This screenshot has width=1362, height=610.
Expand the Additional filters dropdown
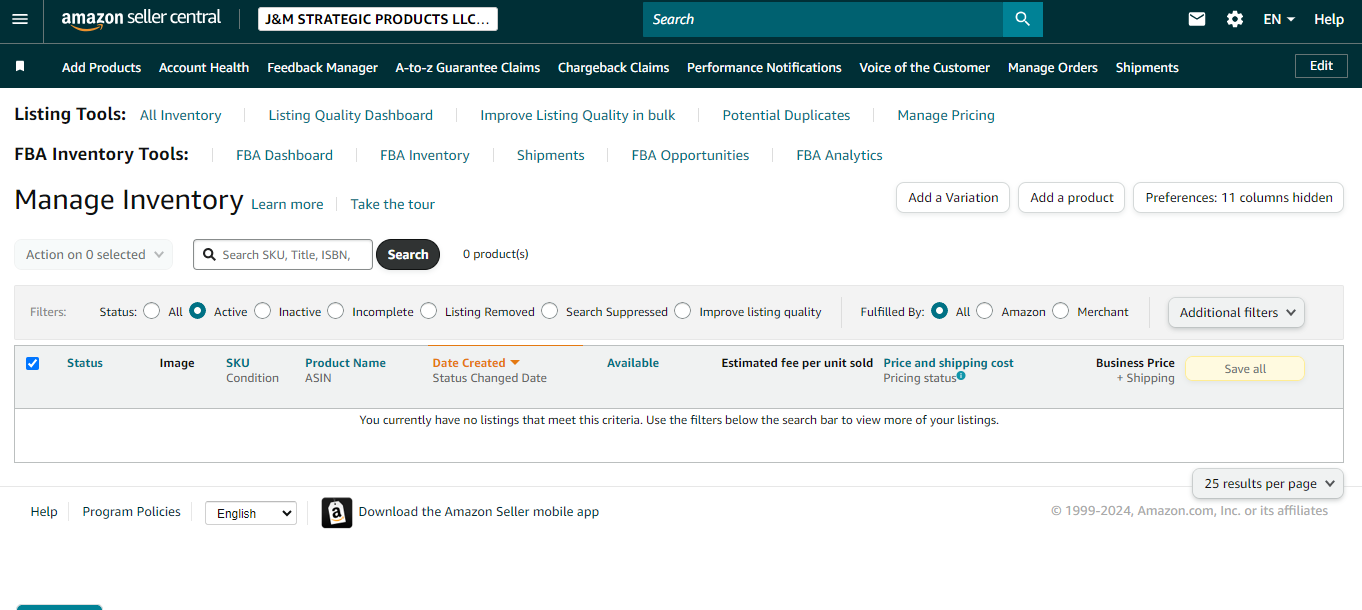pos(1237,312)
